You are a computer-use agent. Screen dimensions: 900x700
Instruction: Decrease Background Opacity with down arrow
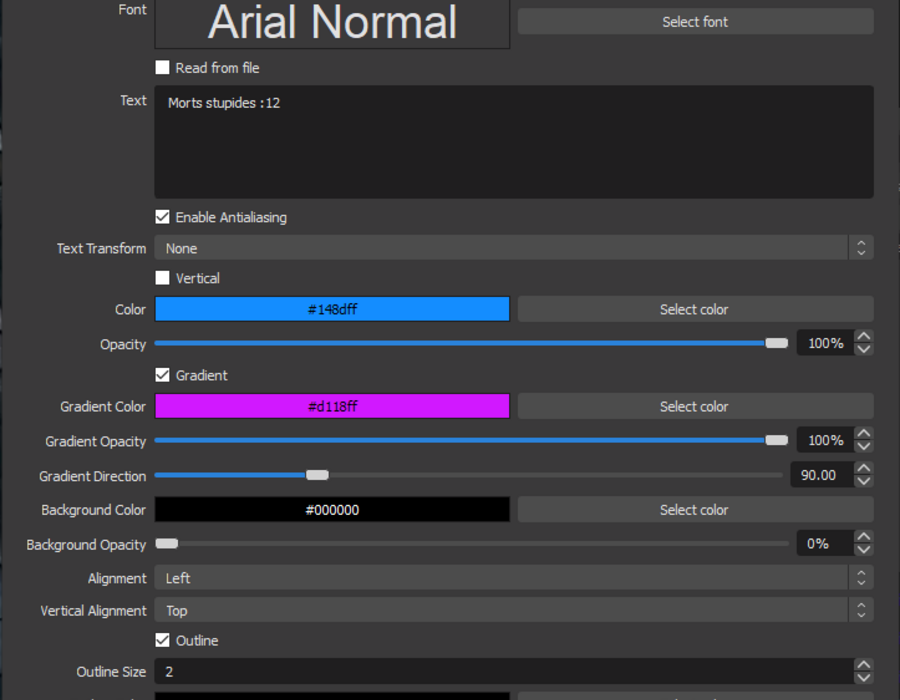[x=864, y=550]
